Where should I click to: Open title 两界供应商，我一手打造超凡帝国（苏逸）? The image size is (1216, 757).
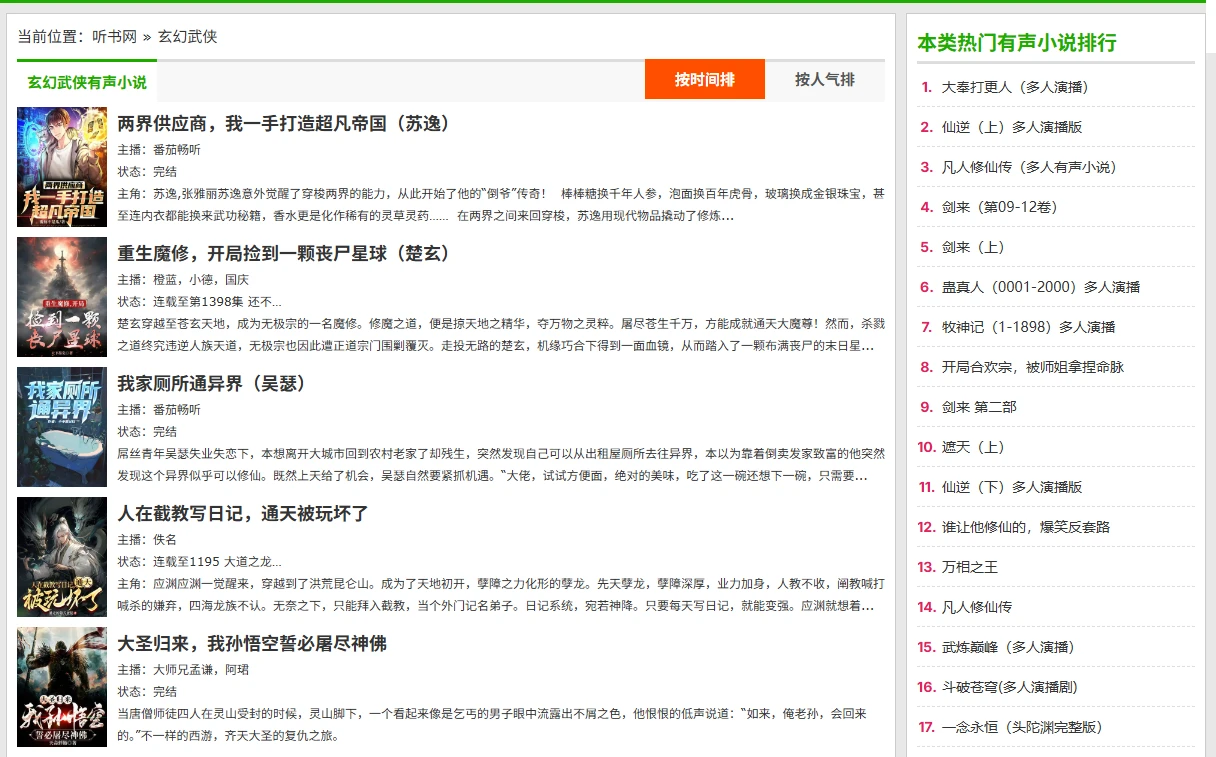284,124
